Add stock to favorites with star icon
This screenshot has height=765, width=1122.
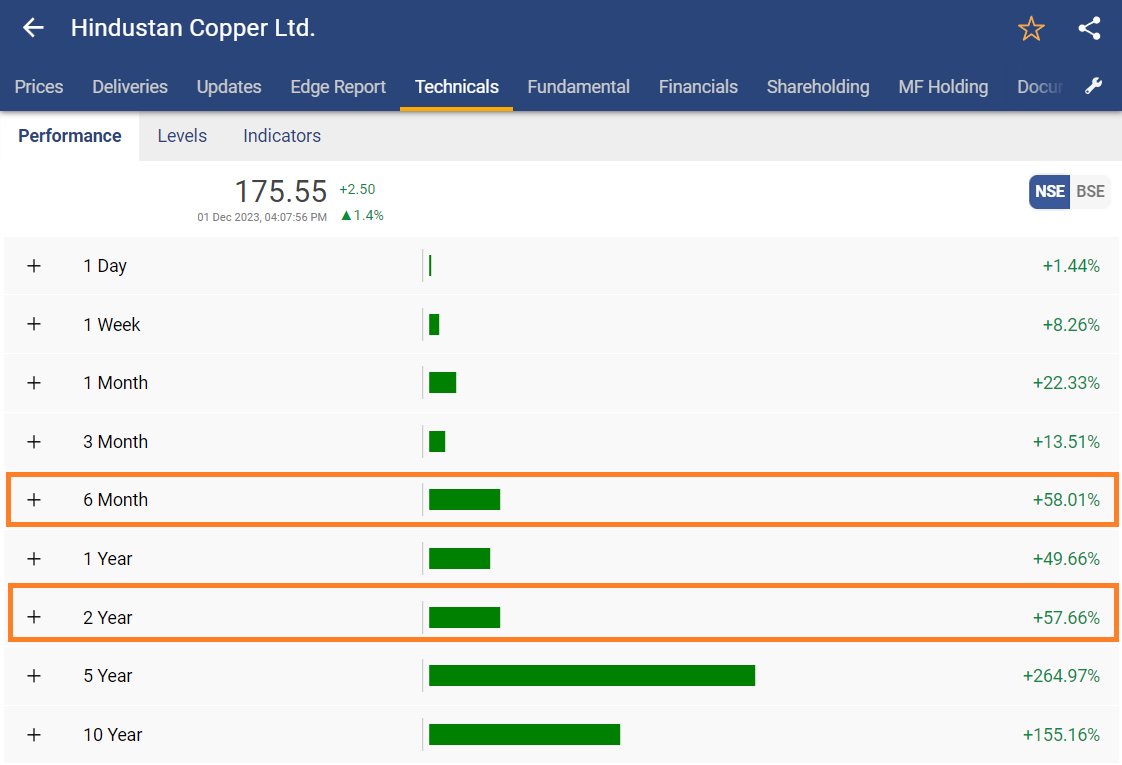(1031, 29)
